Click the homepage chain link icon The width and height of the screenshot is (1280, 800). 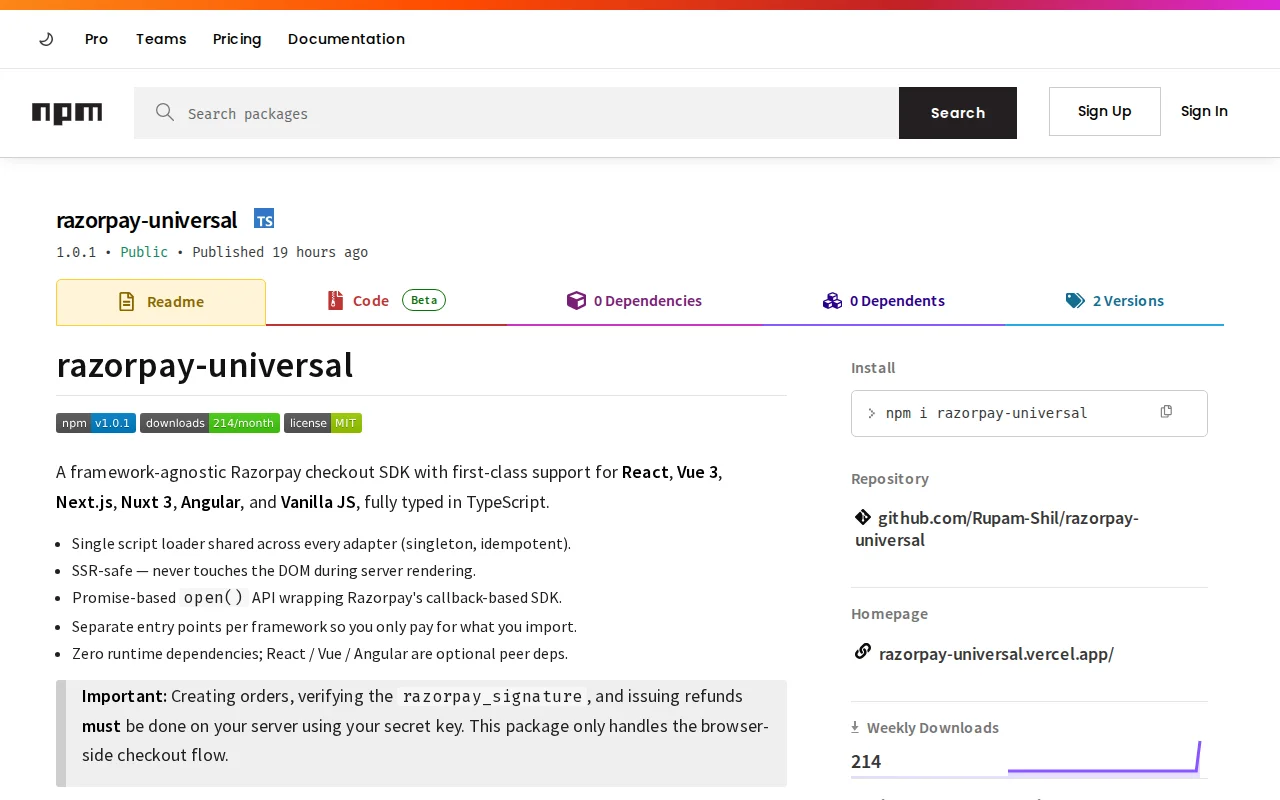pos(863,652)
